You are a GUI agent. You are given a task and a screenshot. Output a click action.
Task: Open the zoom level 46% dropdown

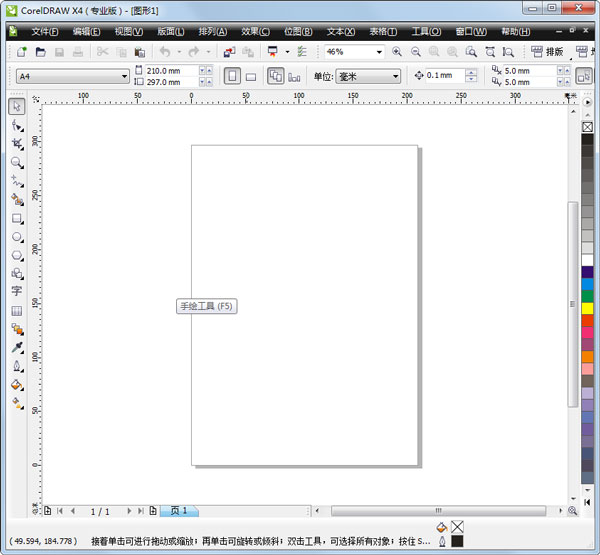coord(379,52)
